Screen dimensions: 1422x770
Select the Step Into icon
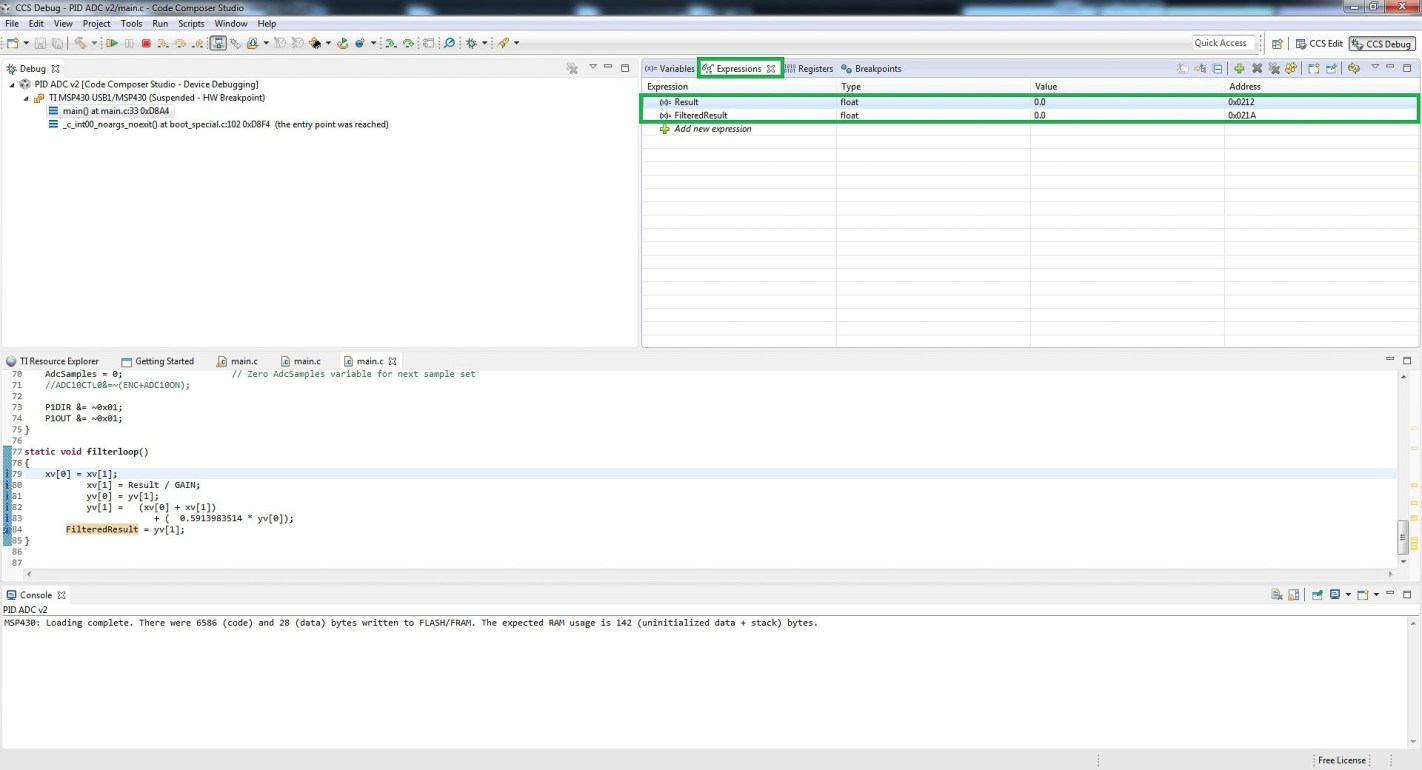[x=162, y=42]
